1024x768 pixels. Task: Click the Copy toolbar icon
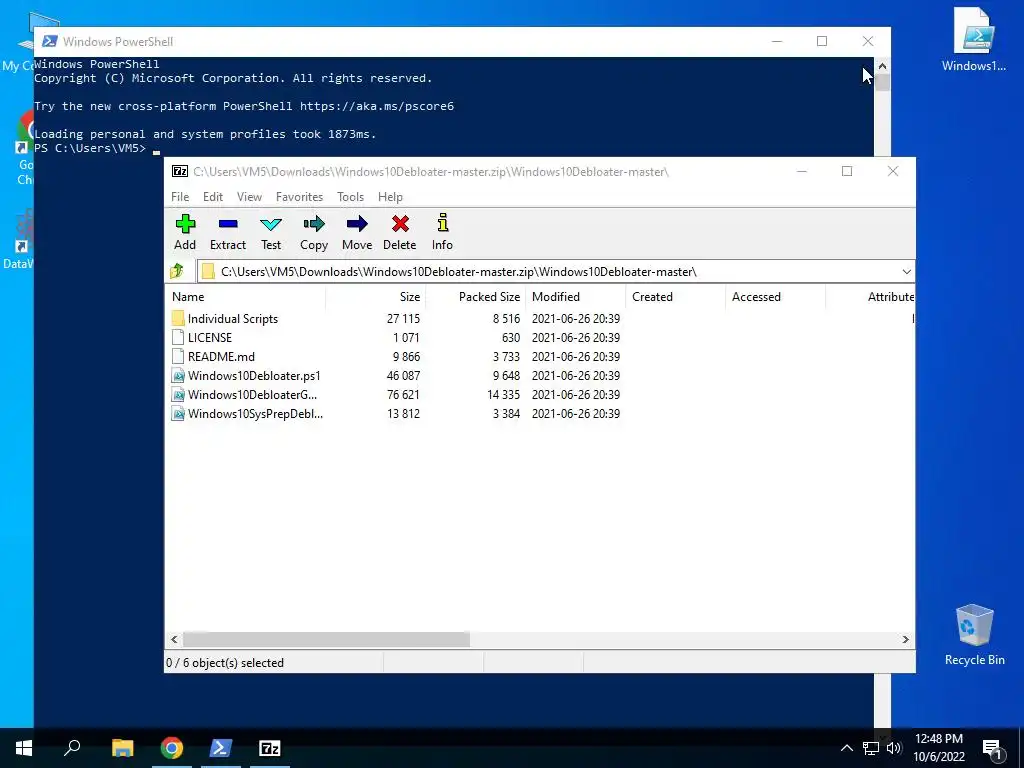click(x=313, y=232)
